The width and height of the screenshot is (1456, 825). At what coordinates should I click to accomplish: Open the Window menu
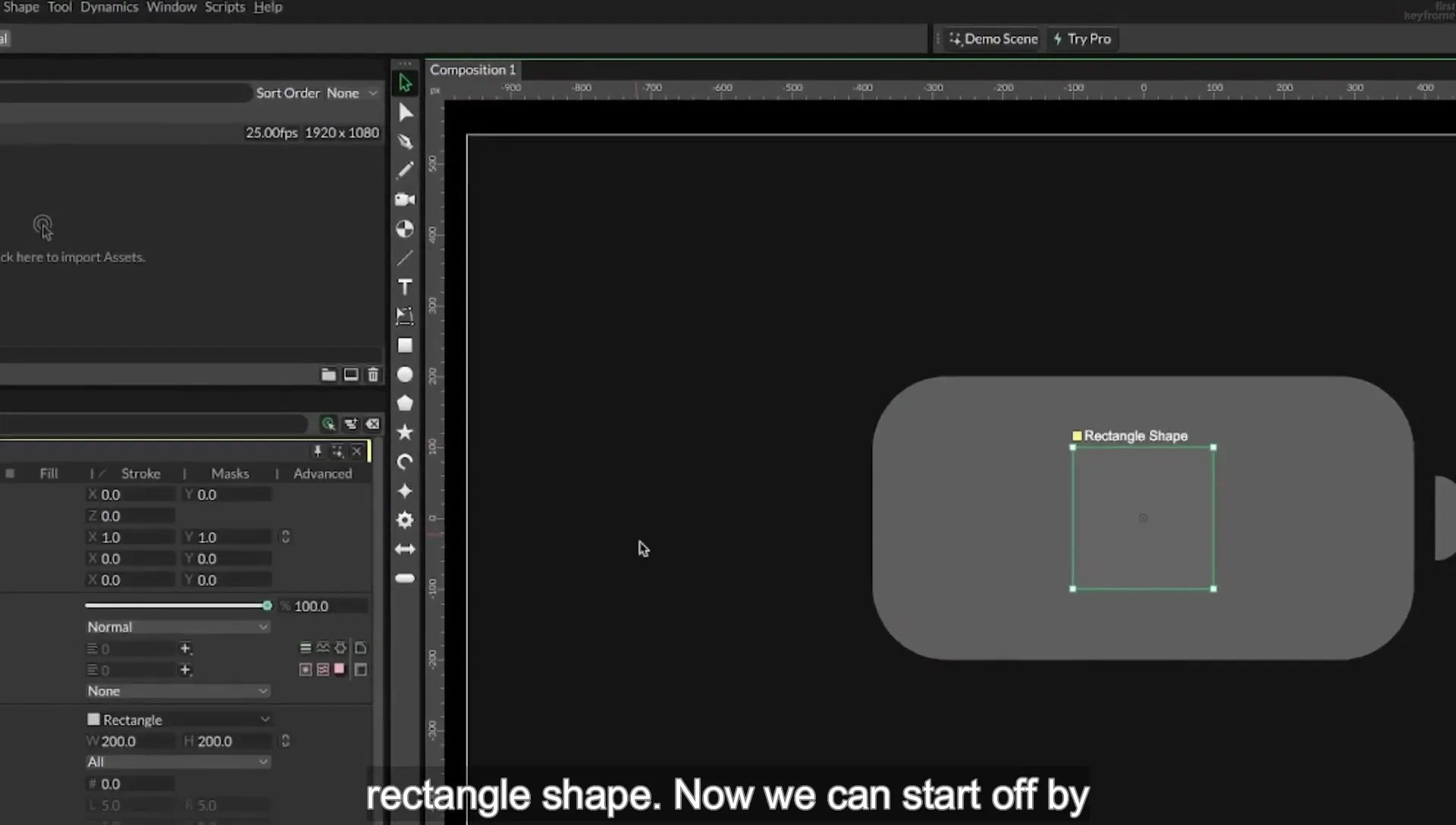(x=171, y=8)
